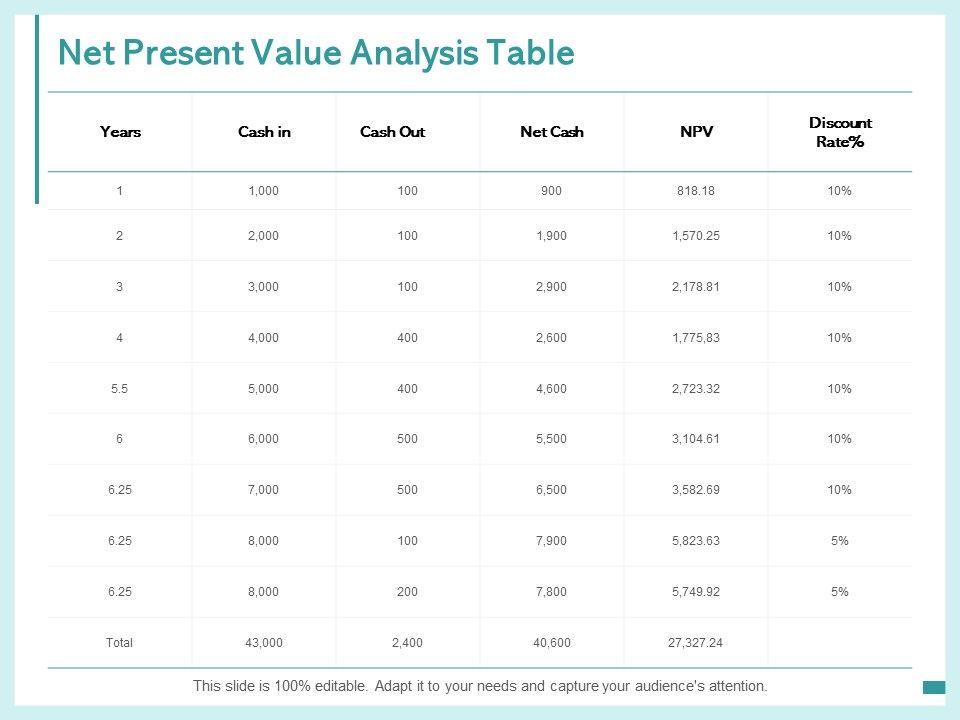Click the NPV cell showing 5,823.63
The height and width of the screenshot is (720, 960).
(x=696, y=541)
